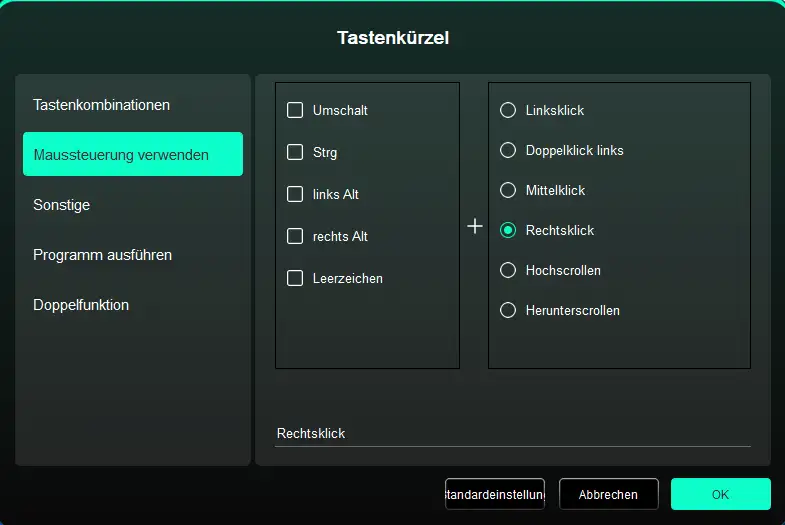
Task: Tick the Strg checkbox
Action: (295, 152)
